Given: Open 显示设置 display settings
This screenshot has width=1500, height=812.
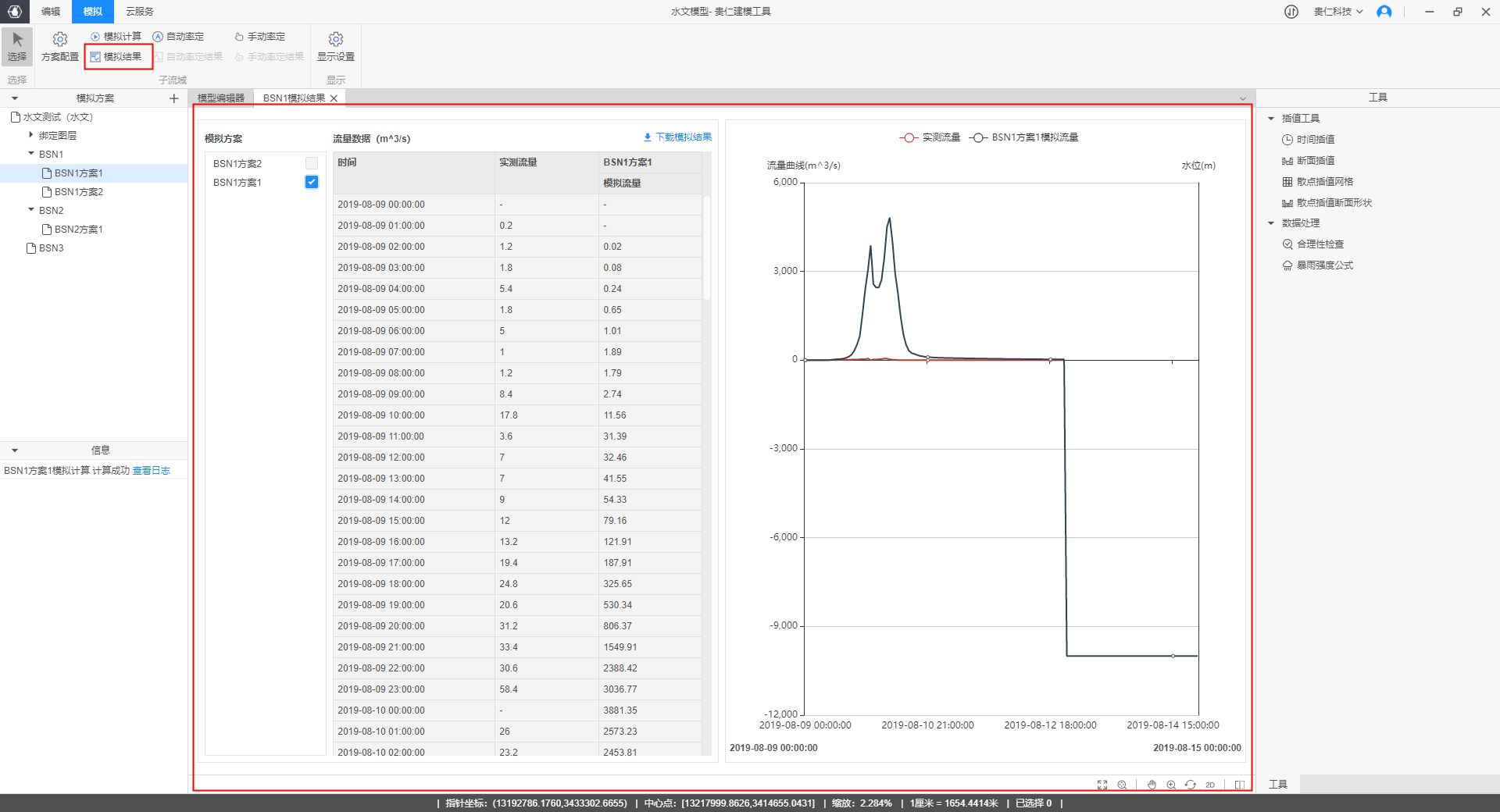Looking at the screenshot, I should (336, 47).
